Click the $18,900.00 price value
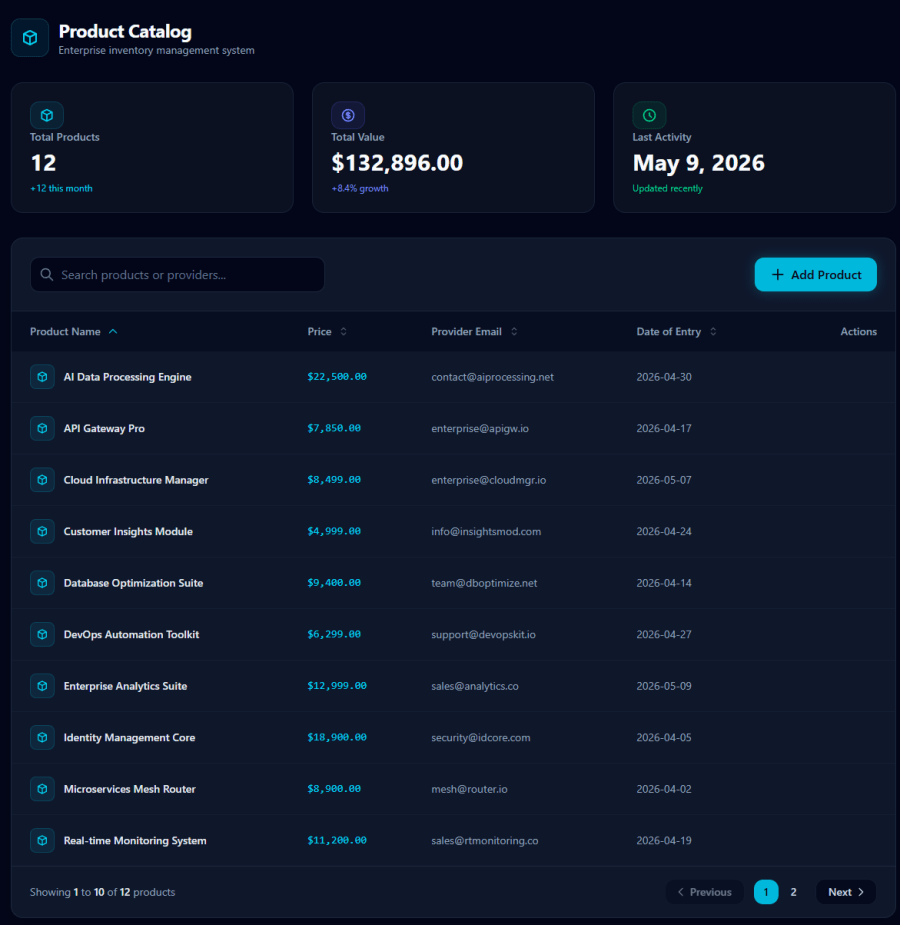 click(337, 737)
